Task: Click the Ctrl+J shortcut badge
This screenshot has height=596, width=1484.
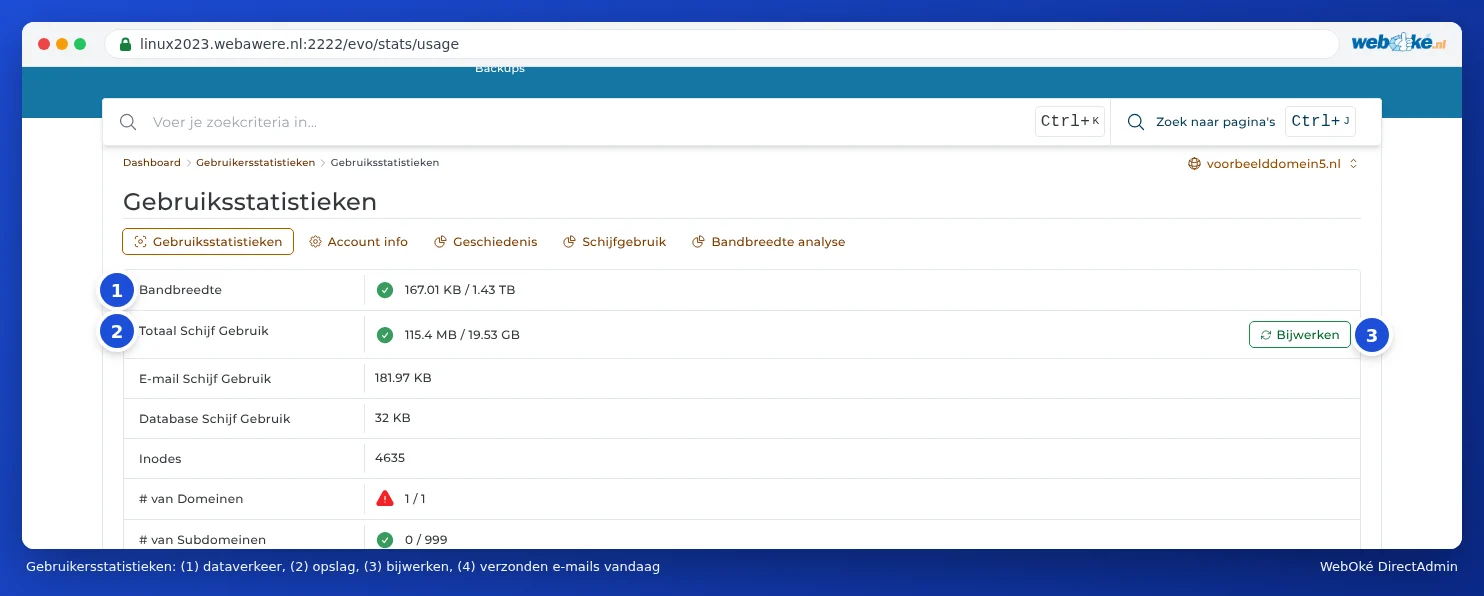Action: [x=1320, y=122]
